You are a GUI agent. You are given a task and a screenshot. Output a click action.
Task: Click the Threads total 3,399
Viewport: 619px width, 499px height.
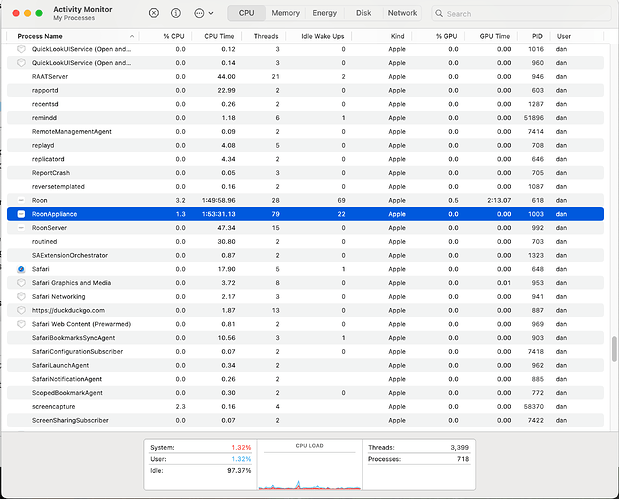(x=460, y=448)
